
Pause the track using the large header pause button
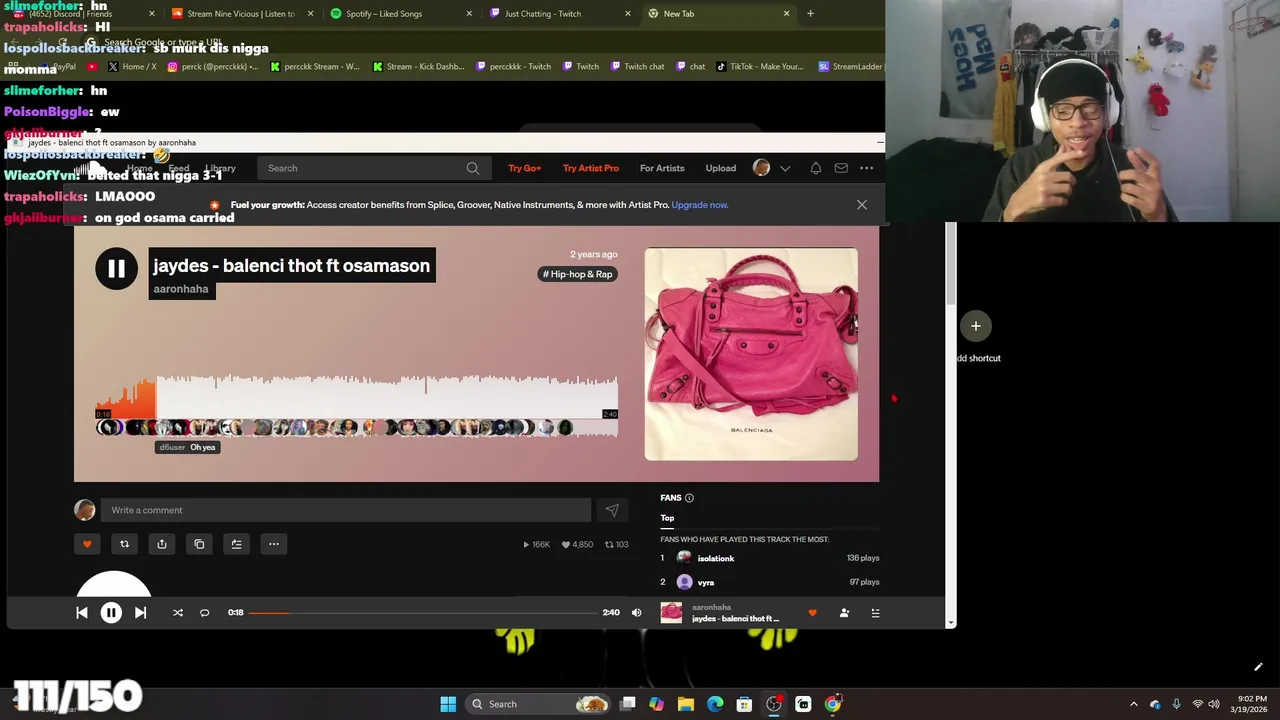pos(116,269)
